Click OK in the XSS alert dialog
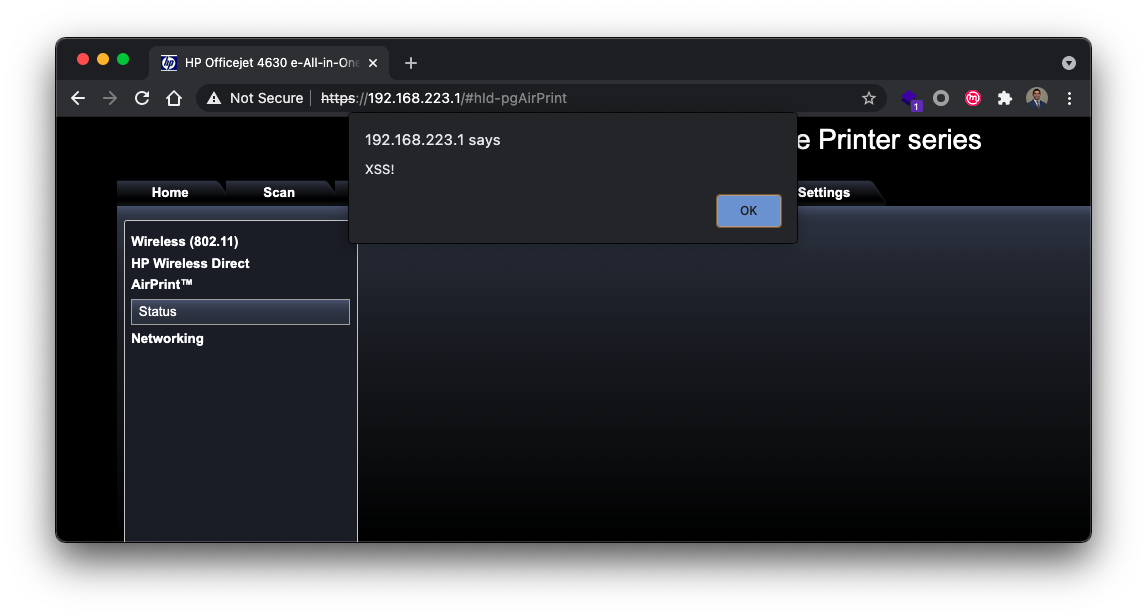This screenshot has width=1147, height=616. click(x=748, y=211)
